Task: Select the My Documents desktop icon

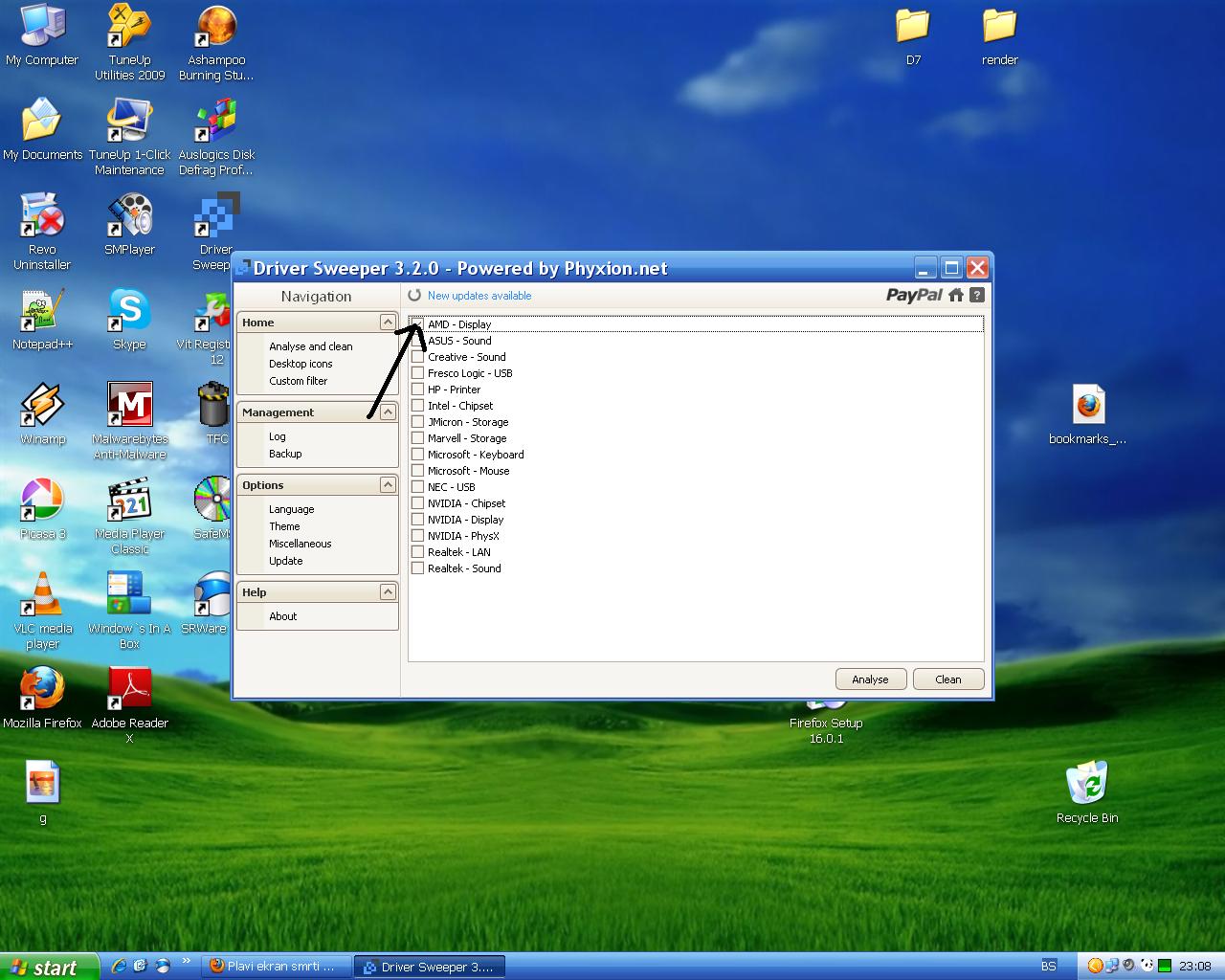Action: pos(42,129)
